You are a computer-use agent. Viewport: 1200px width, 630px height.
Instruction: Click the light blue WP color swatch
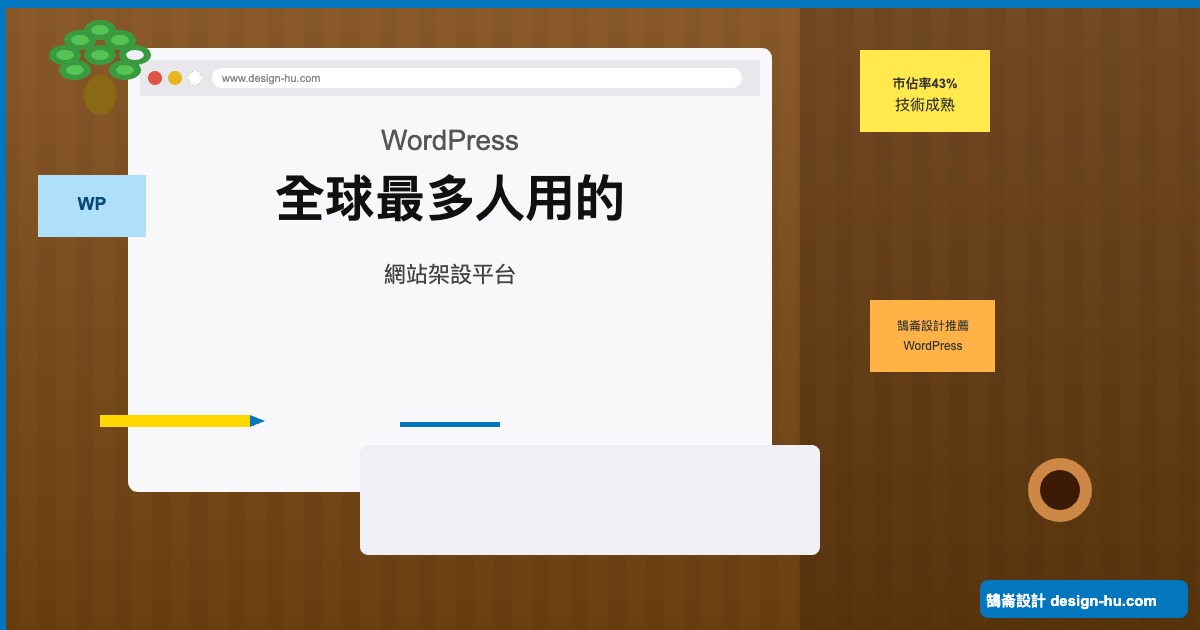pos(92,205)
